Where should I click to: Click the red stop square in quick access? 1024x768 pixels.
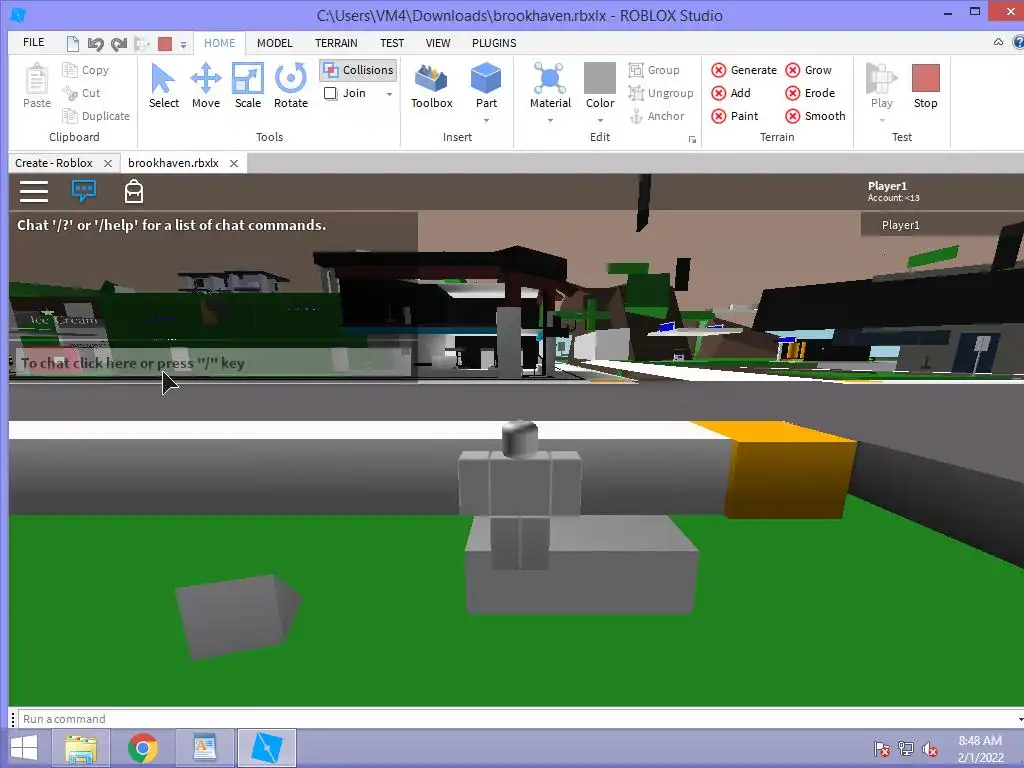click(x=165, y=44)
